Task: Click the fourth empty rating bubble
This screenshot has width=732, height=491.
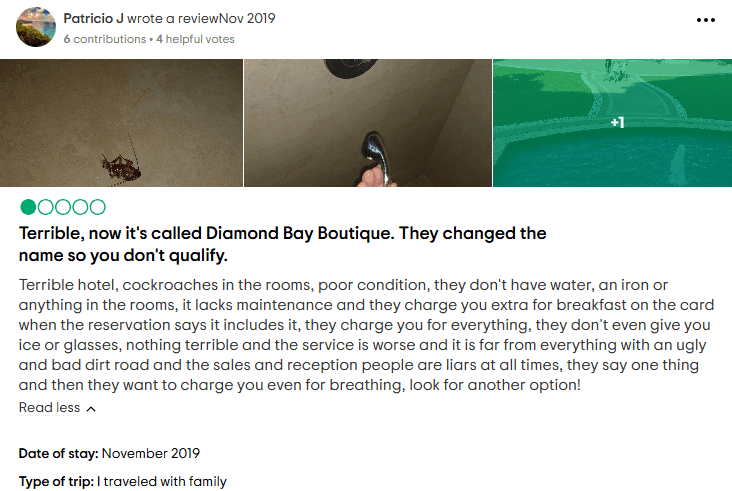Action: click(80, 207)
